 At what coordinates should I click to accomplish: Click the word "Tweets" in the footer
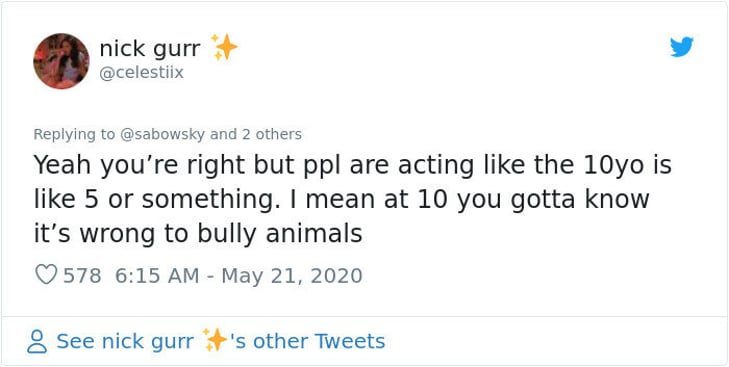tap(350, 341)
